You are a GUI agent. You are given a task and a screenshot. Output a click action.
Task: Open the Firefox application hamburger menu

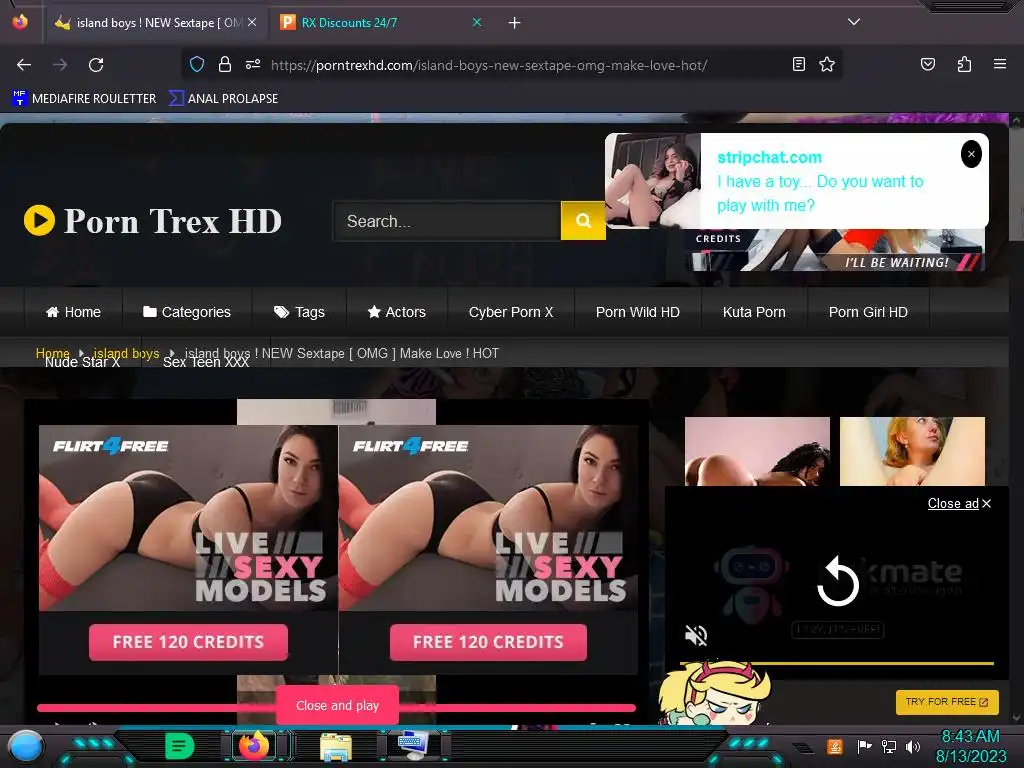tap(999, 64)
